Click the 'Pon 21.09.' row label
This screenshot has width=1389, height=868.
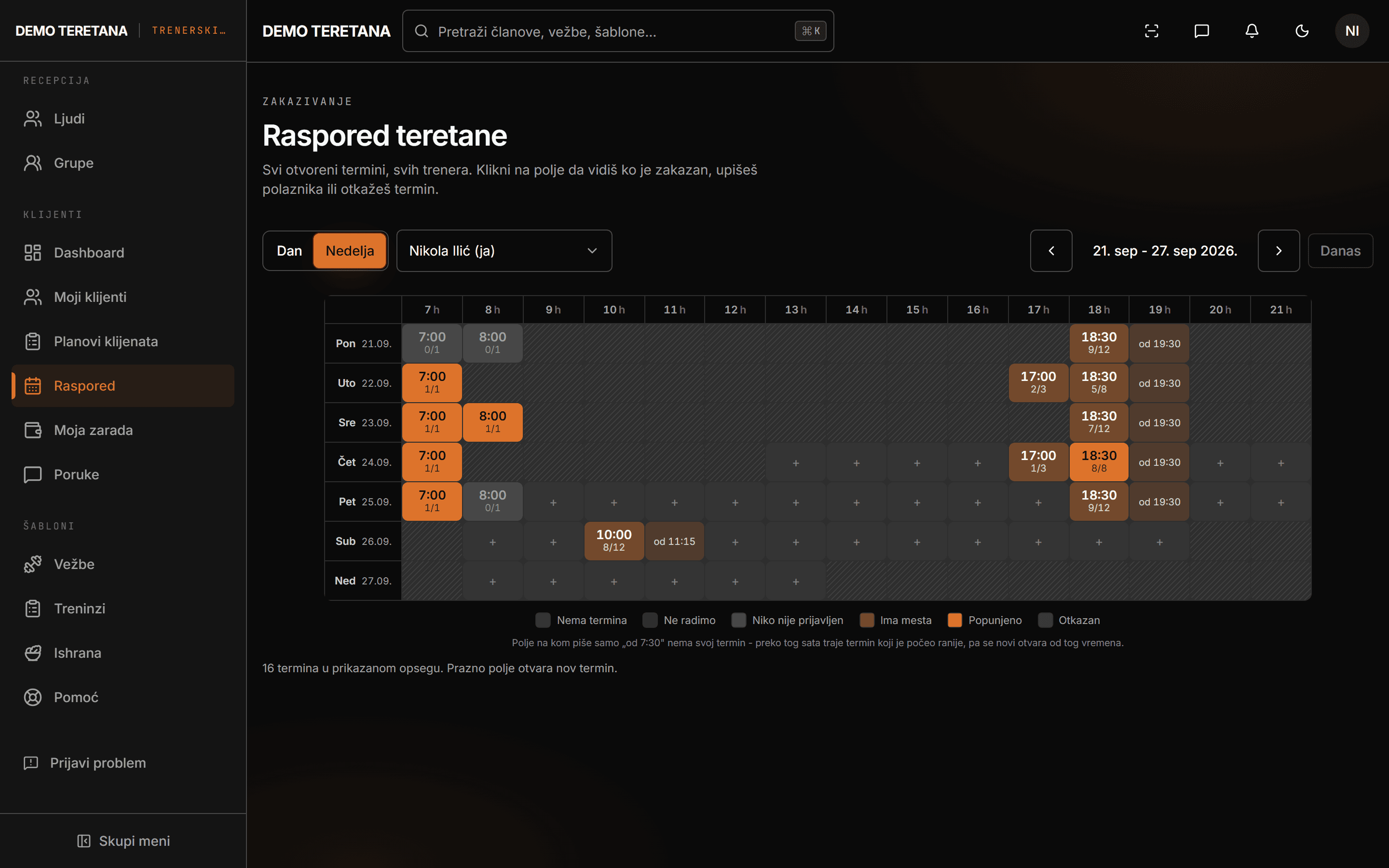pos(363,343)
